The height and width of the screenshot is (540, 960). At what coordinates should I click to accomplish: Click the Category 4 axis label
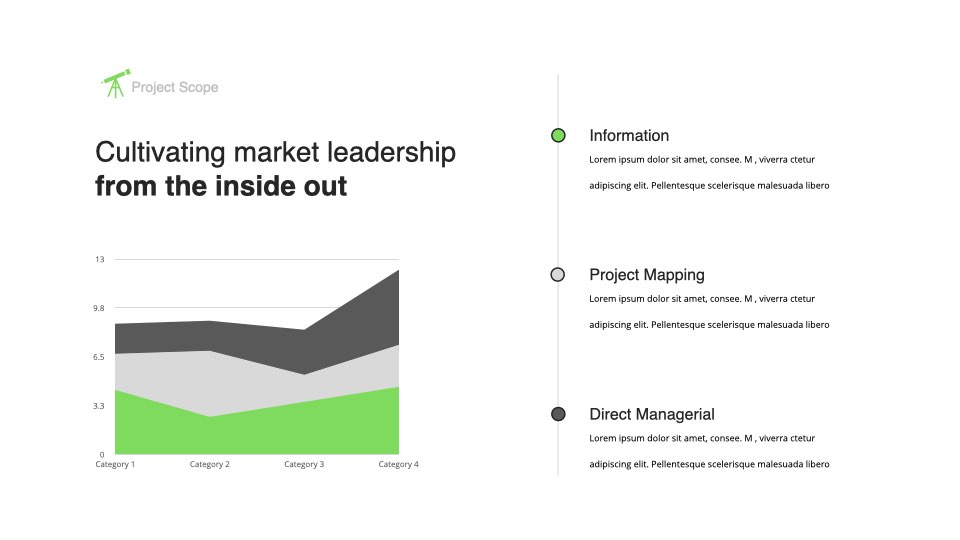click(x=398, y=464)
